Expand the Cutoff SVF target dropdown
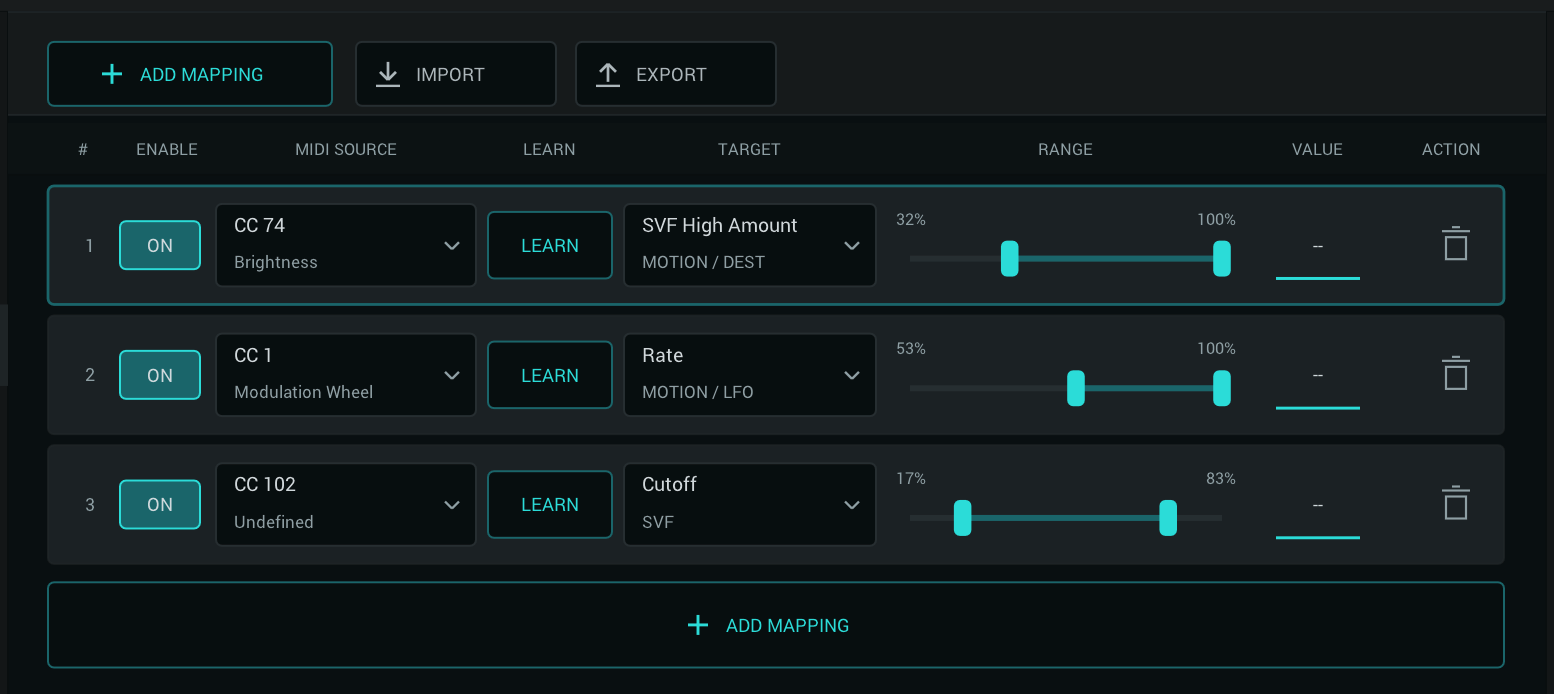The height and width of the screenshot is (694, 1554). click(750, 504)
